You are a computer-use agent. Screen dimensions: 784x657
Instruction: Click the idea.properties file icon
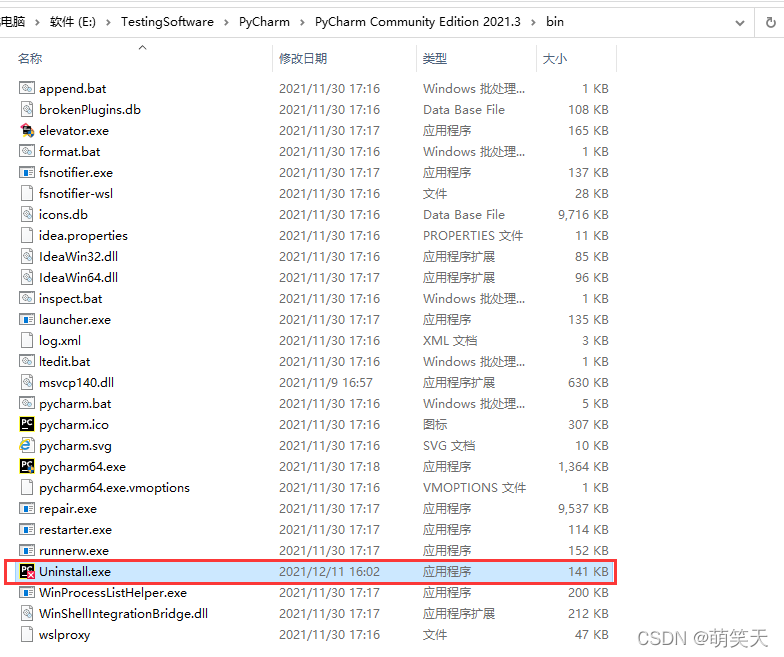(27, 235)
